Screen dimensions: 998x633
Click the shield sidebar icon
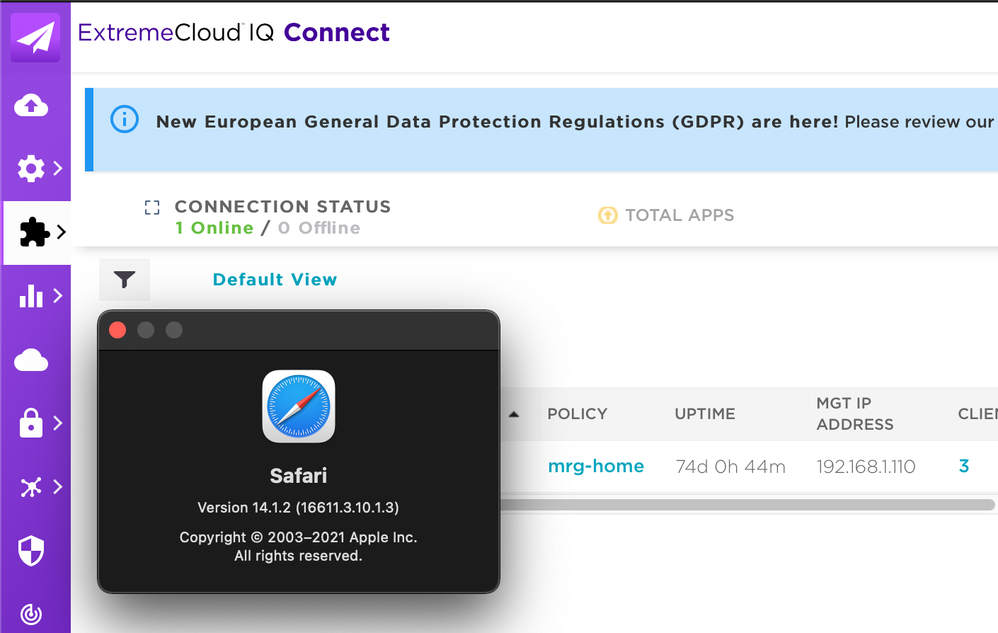31,550
